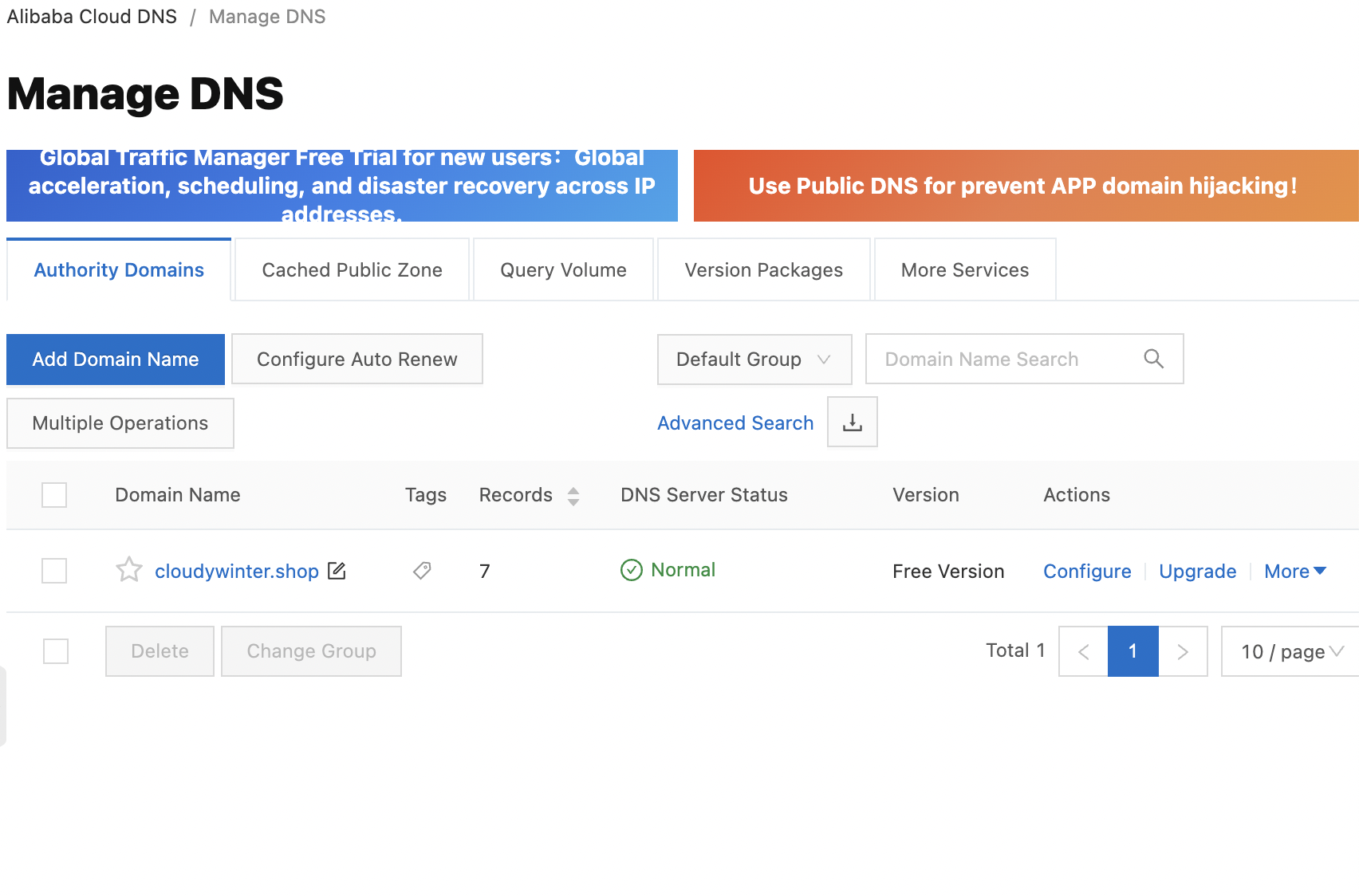The height and width of the screenshot is (896, 1359).
Task: Click the DNS Server Status column header
Action: point(704,495)
